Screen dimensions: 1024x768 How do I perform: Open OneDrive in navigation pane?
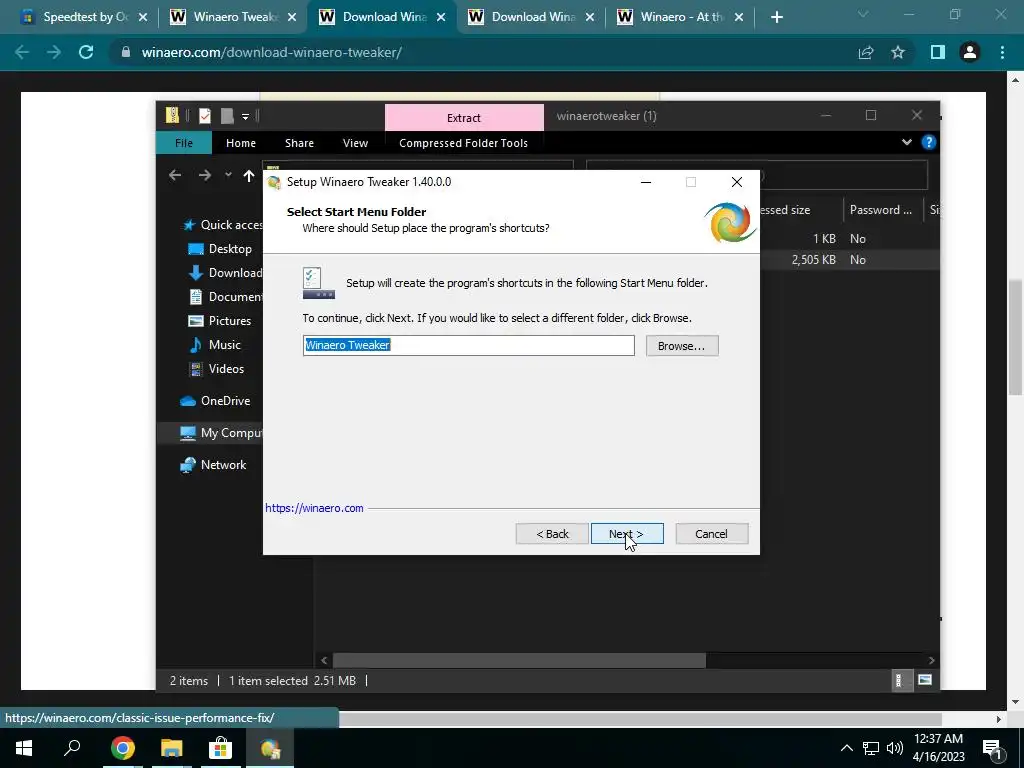coord(215,401)
